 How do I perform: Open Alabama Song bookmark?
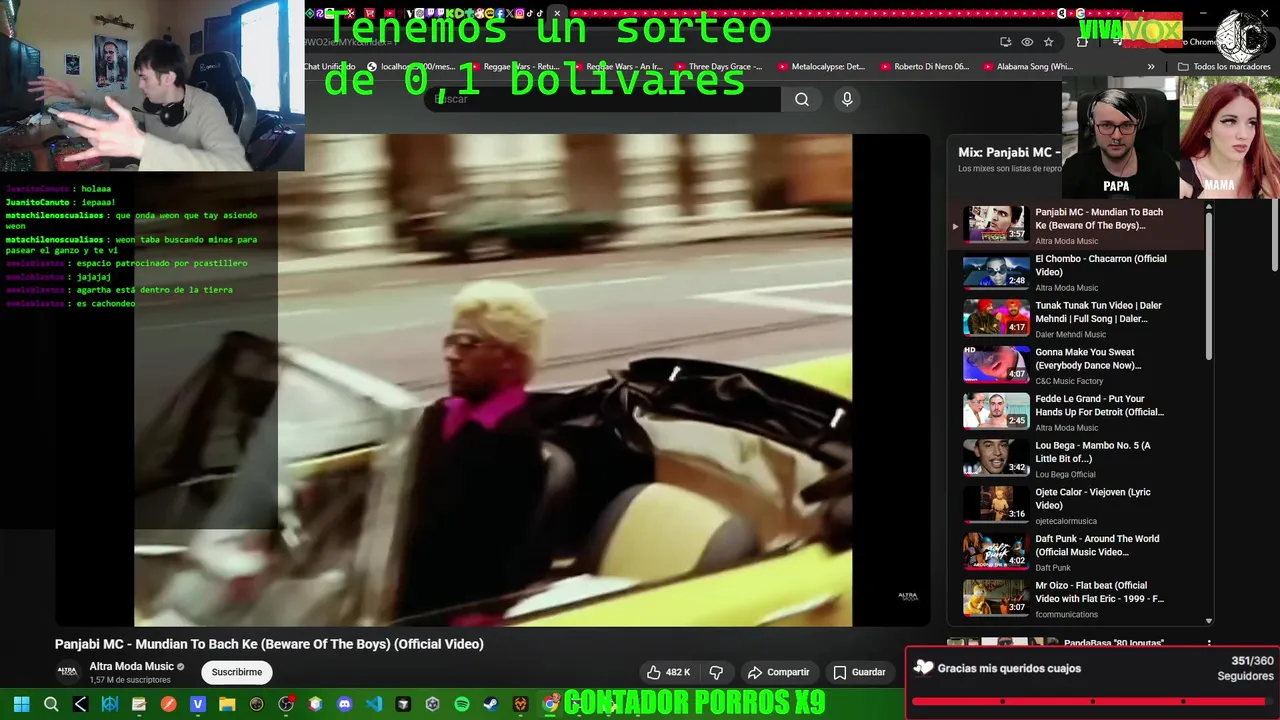(x=1027, y=67)
